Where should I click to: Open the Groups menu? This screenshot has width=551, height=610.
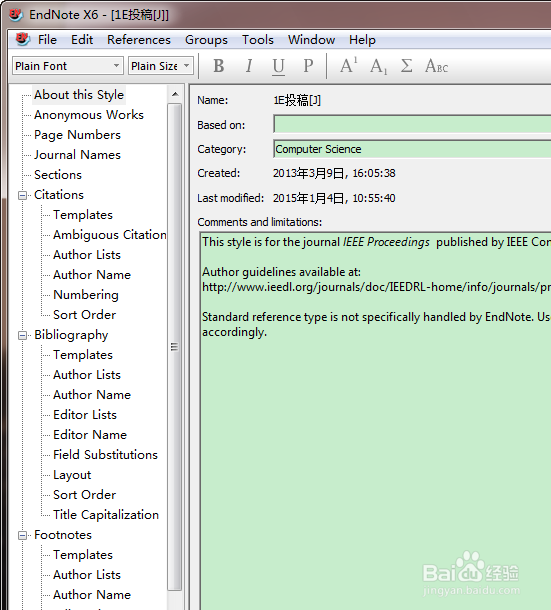click(206, 40)
